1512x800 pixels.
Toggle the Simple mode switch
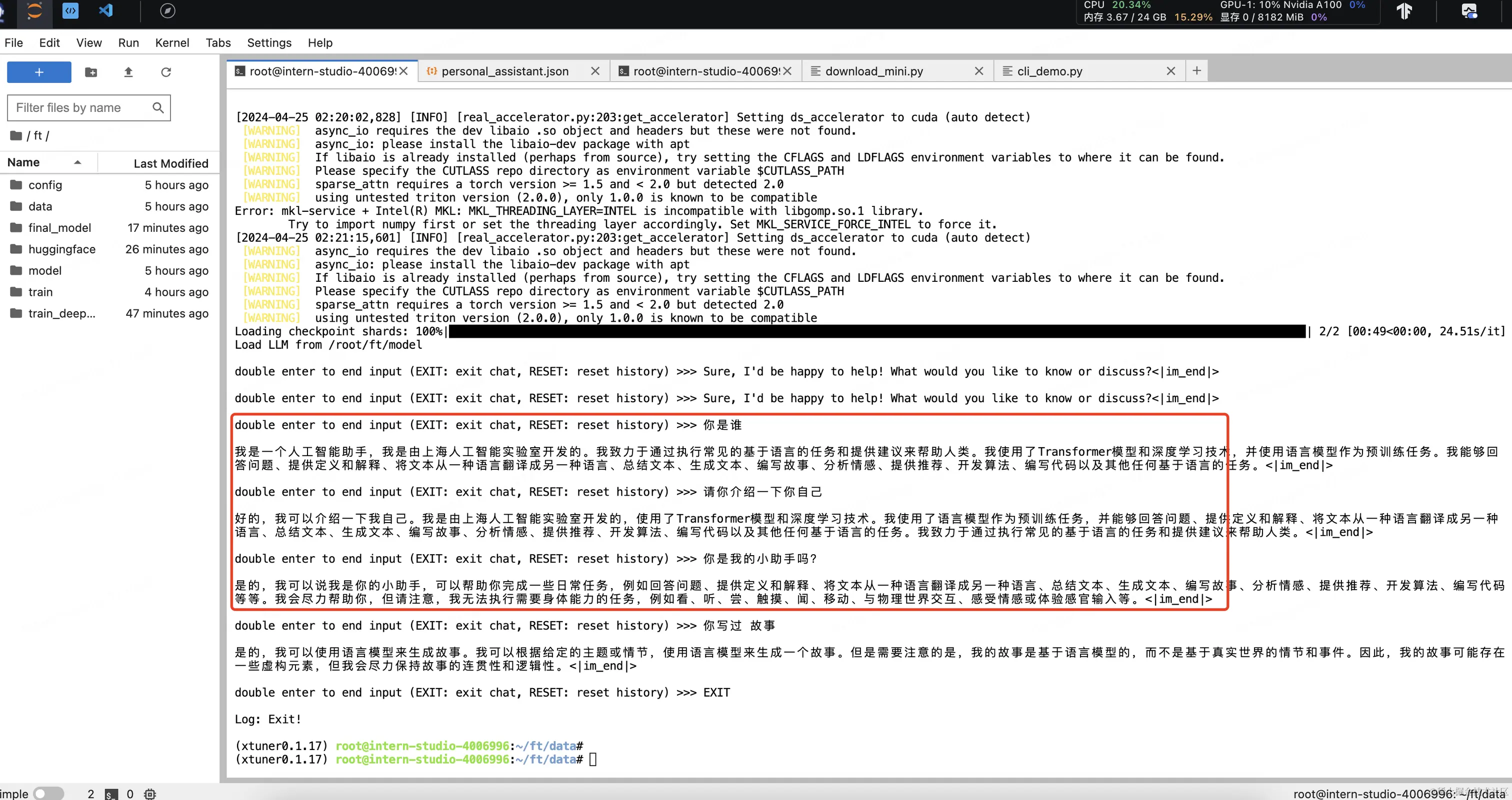pyautogui.click(x=48, y=794)
